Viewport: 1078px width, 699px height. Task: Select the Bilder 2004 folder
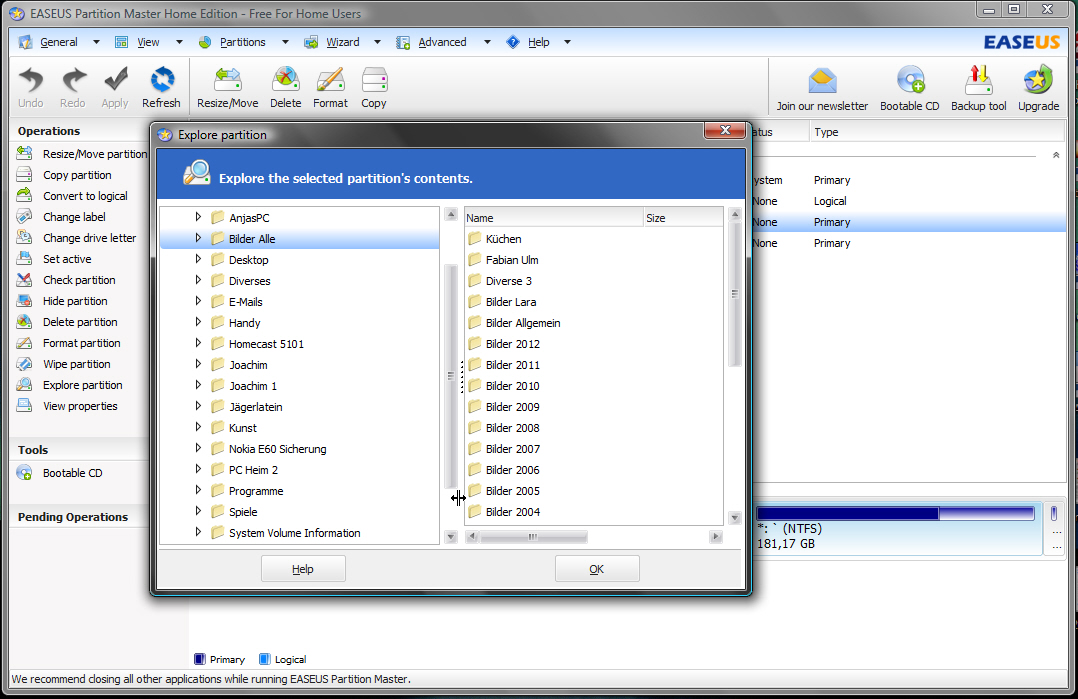513,511
